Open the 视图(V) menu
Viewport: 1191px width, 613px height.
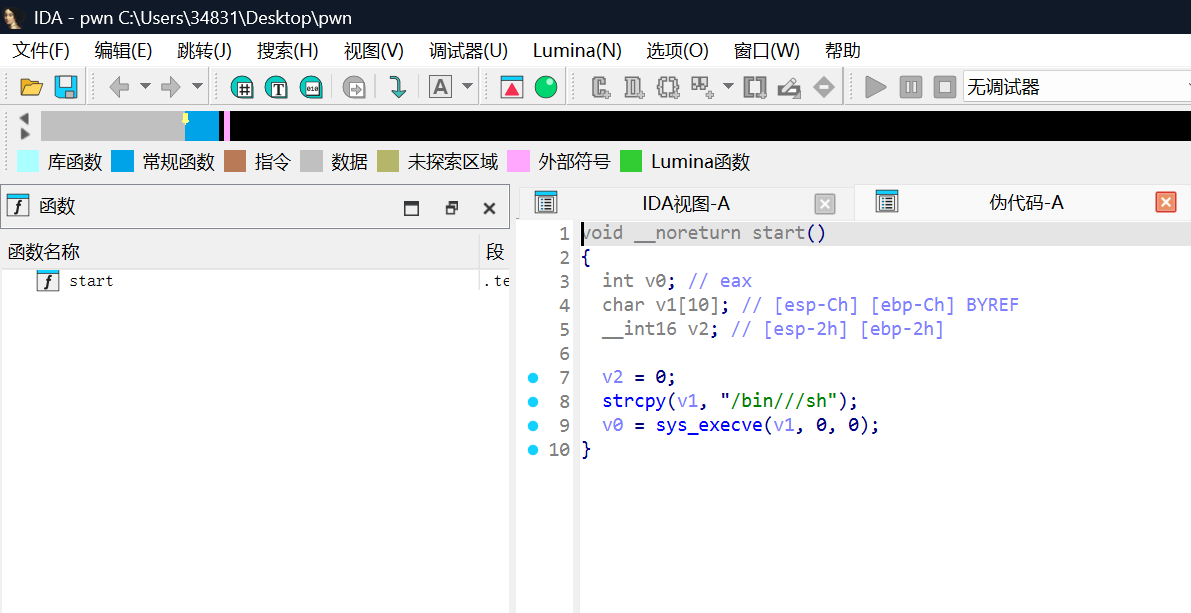point(374,51)
